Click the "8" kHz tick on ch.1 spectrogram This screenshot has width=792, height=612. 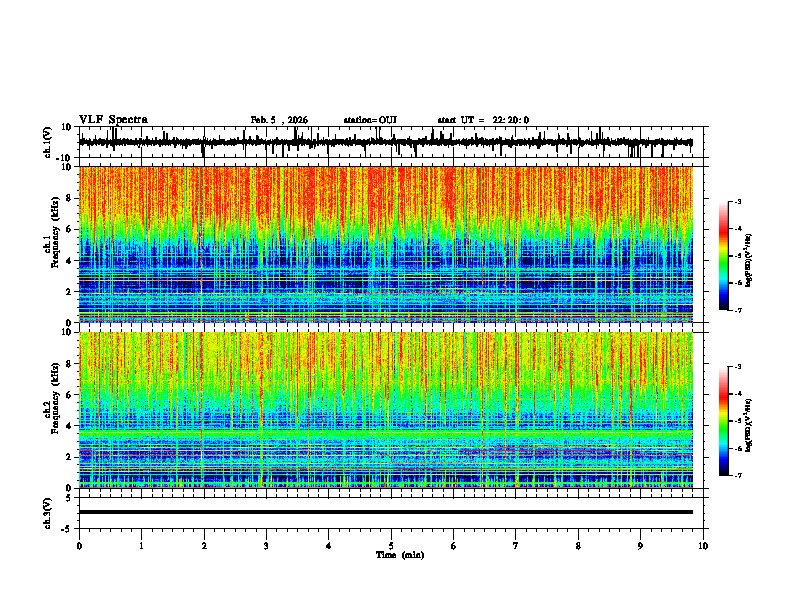coord(70,198)
